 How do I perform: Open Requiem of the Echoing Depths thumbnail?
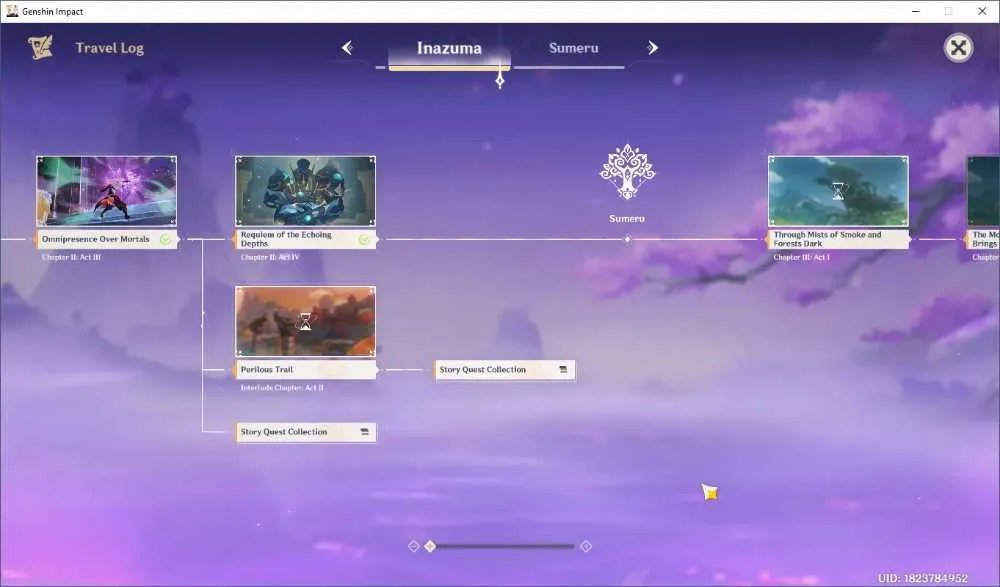pos(305,191)
